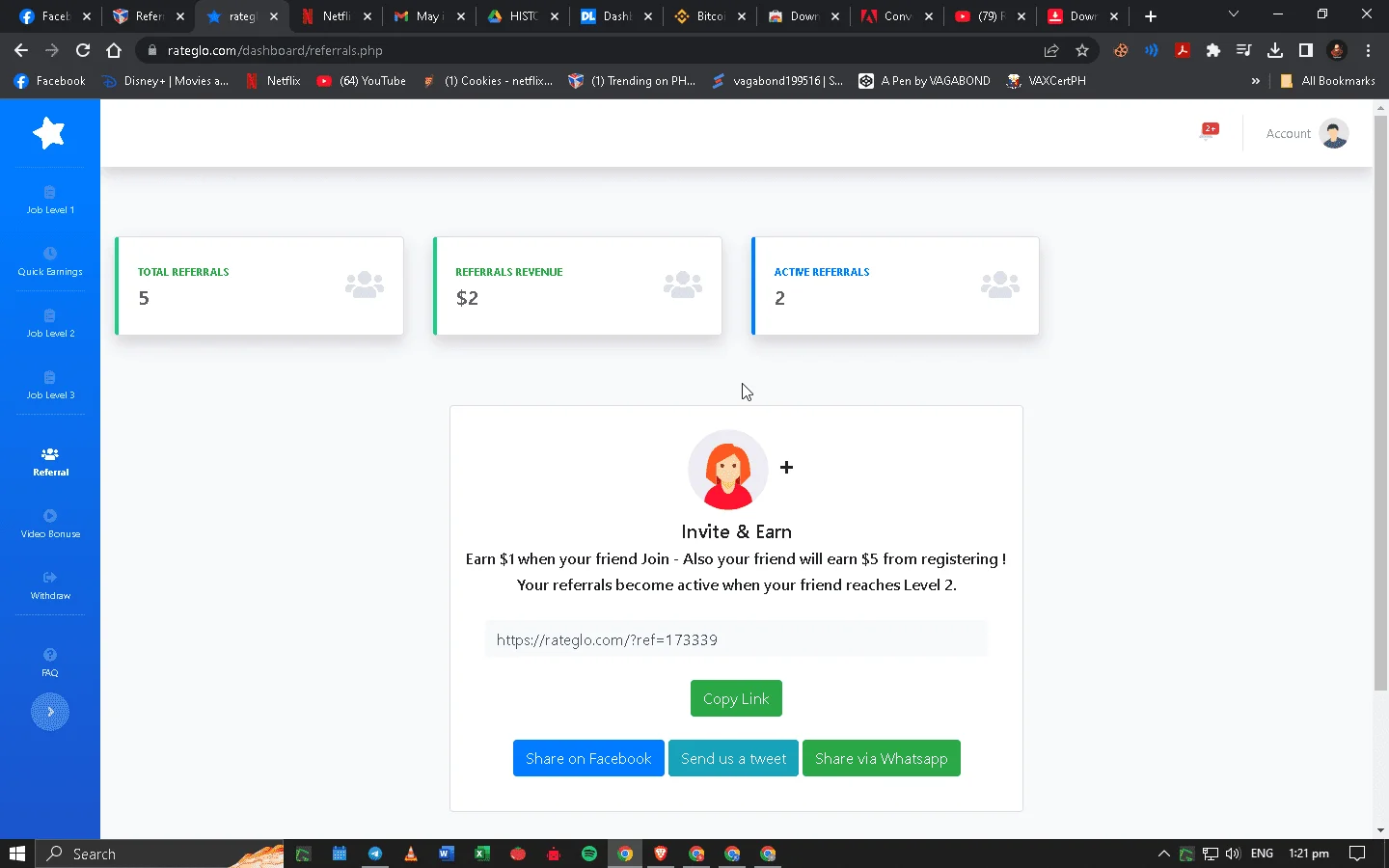Image resolution: width=1389 pixels, height=868 pixels.
Task: Click the taskbar Search box
Action: coord(160,854)
